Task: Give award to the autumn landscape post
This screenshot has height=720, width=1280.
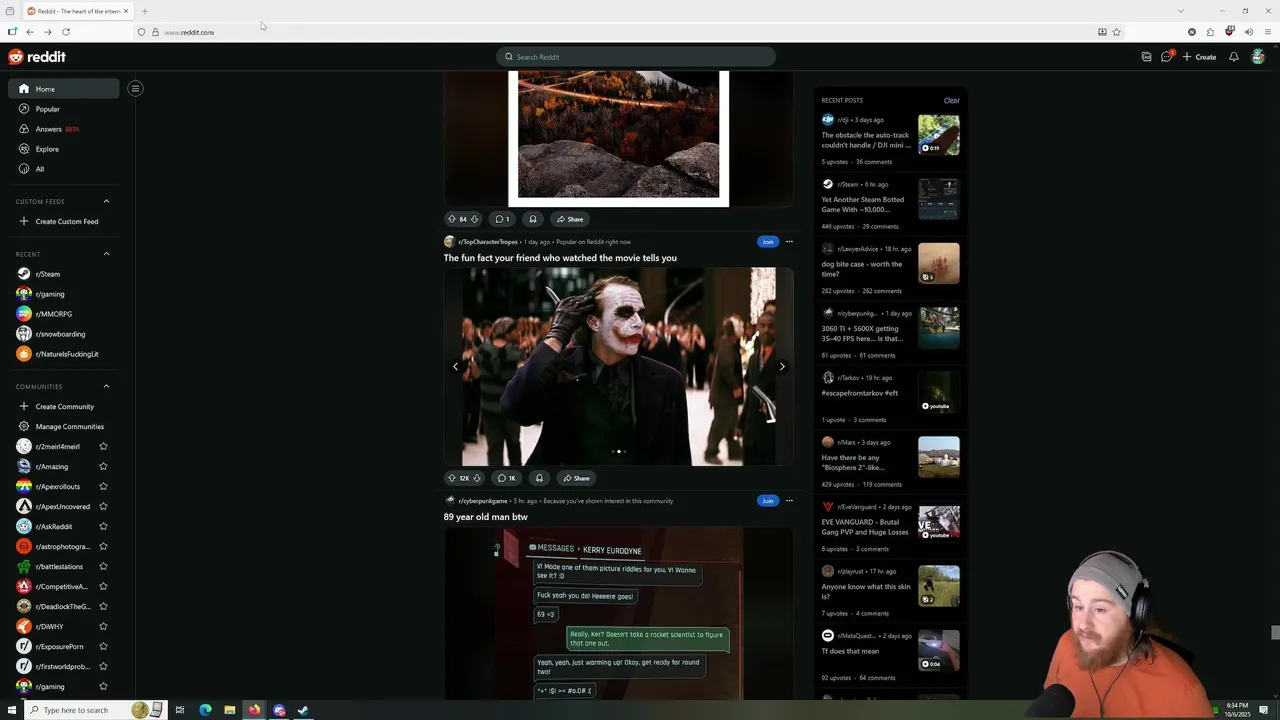Action: tap(532, 219)
